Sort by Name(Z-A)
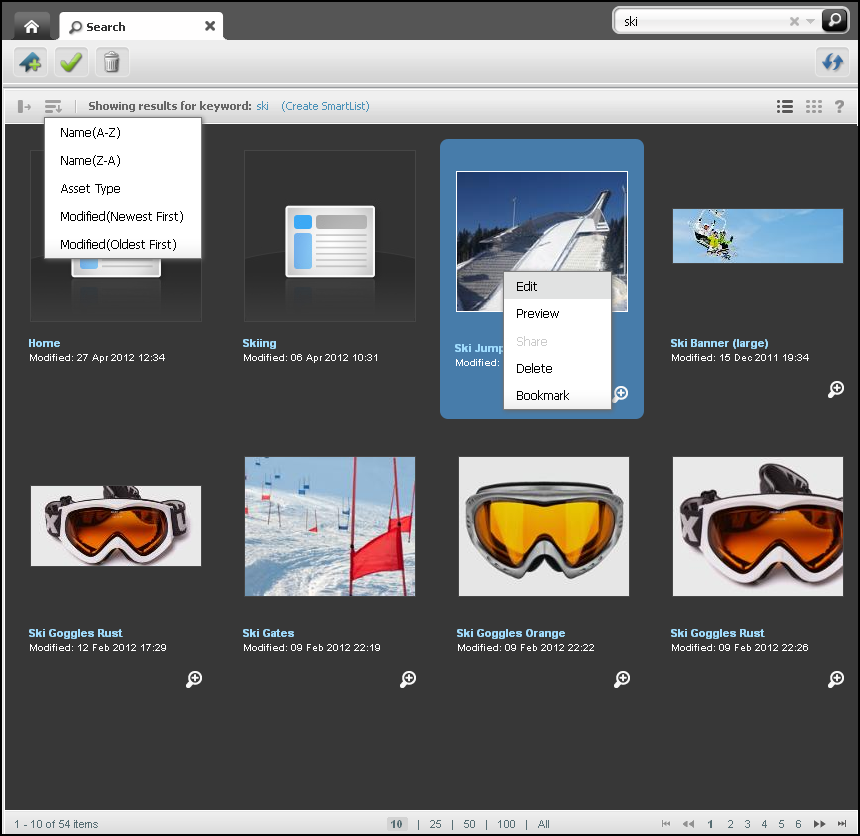860x836 pixels. point(123,161)
